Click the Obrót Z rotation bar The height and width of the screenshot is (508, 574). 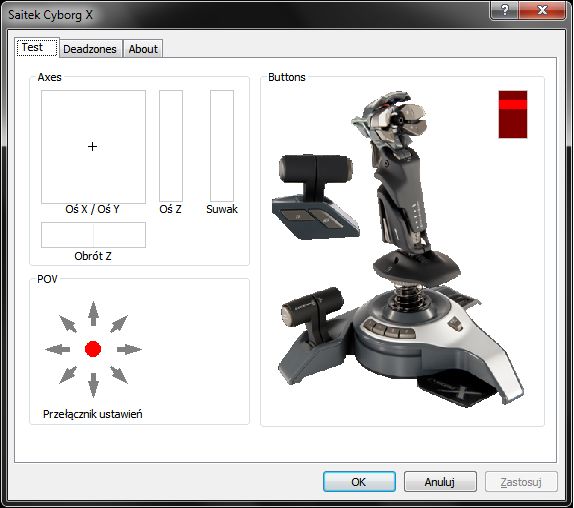tap(93, 235)
